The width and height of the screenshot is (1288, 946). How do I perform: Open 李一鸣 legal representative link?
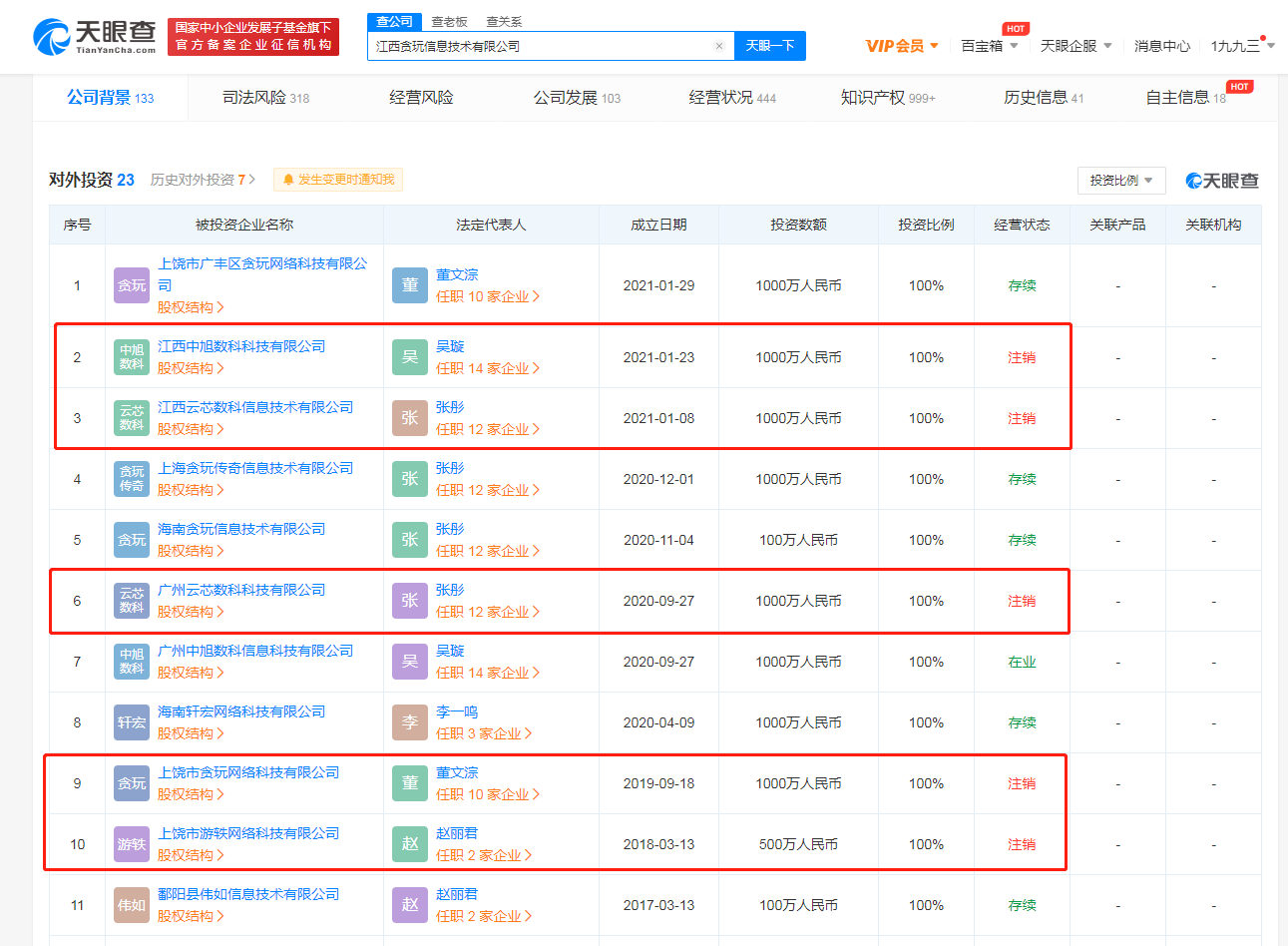457,711
